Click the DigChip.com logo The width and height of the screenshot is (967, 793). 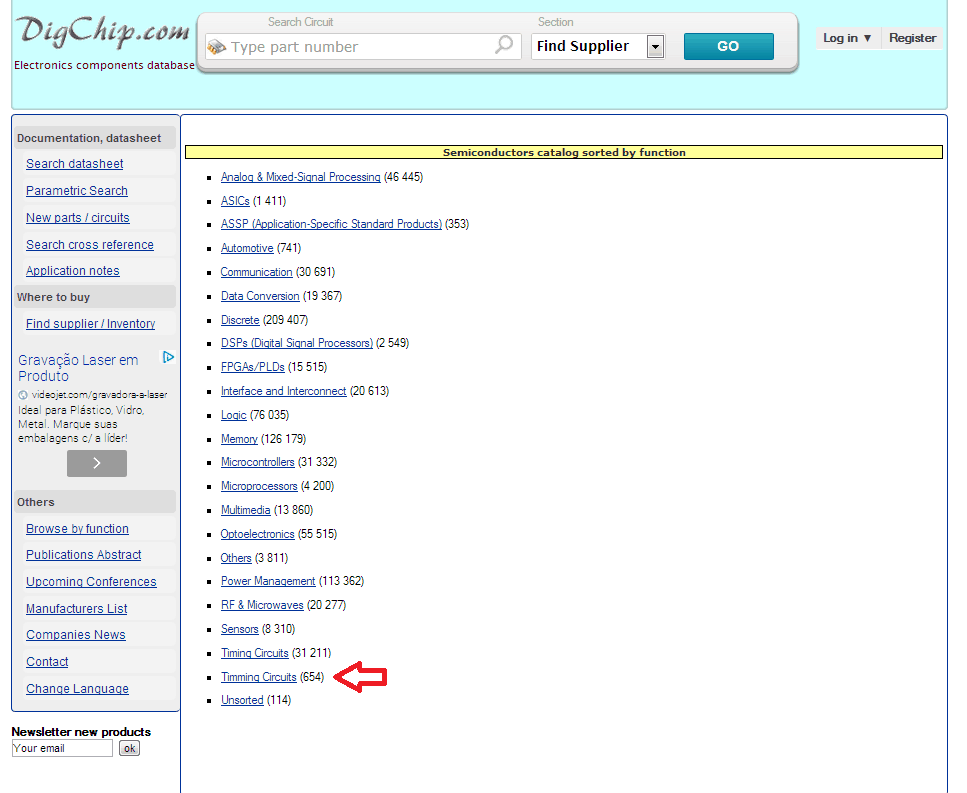pyautogui.click(x=102, y=33)
